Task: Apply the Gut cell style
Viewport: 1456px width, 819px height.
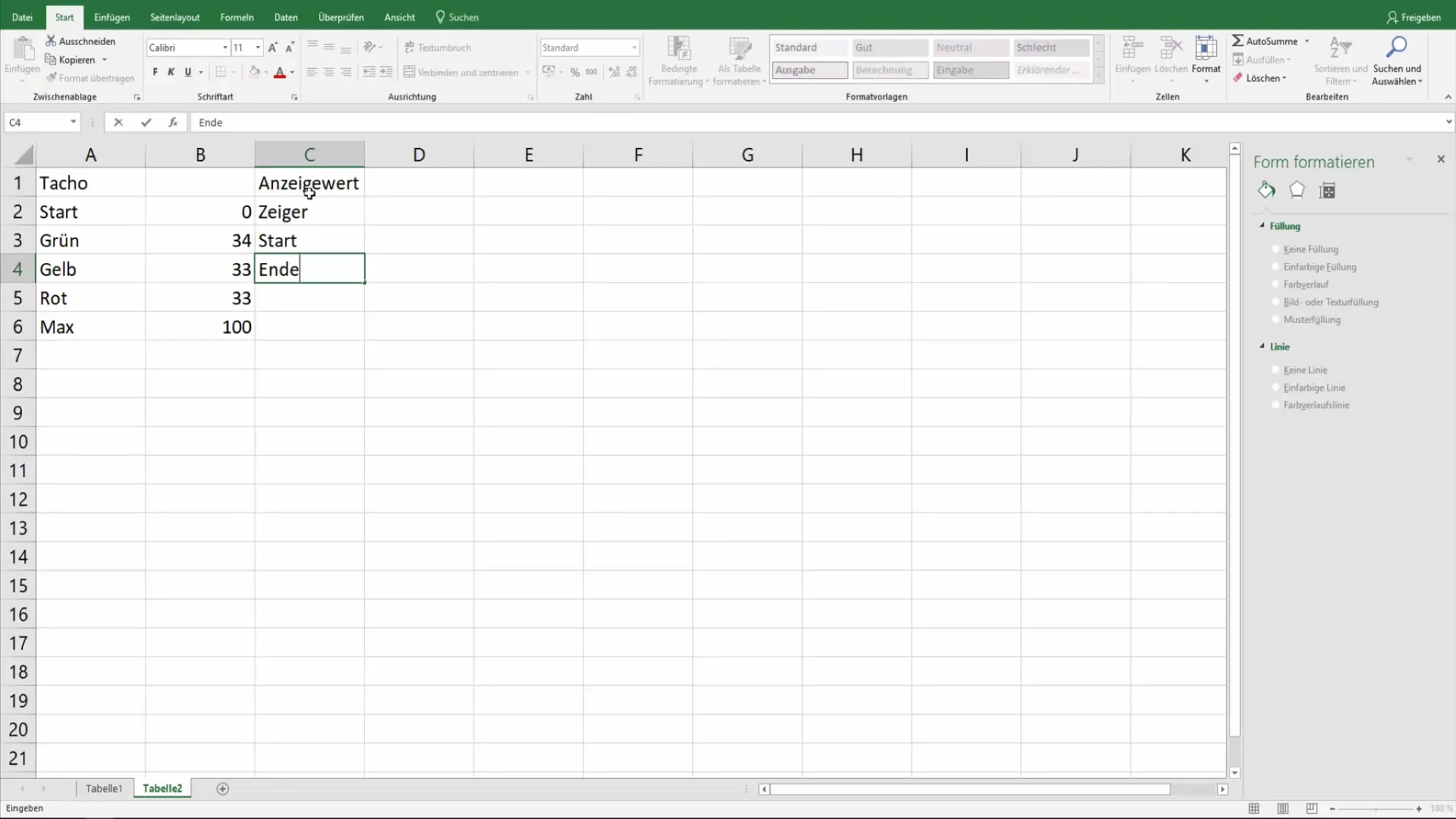Action: point(890,47)
